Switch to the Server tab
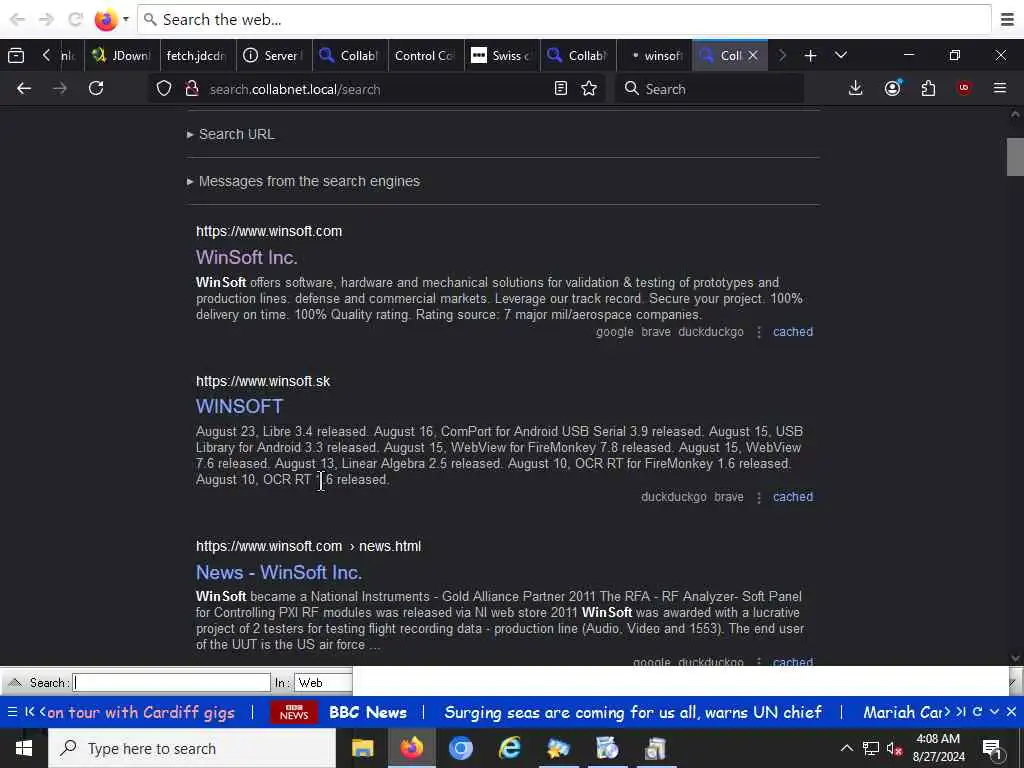1024x768 pixels. pyautogui.click(x=272, y=56)
